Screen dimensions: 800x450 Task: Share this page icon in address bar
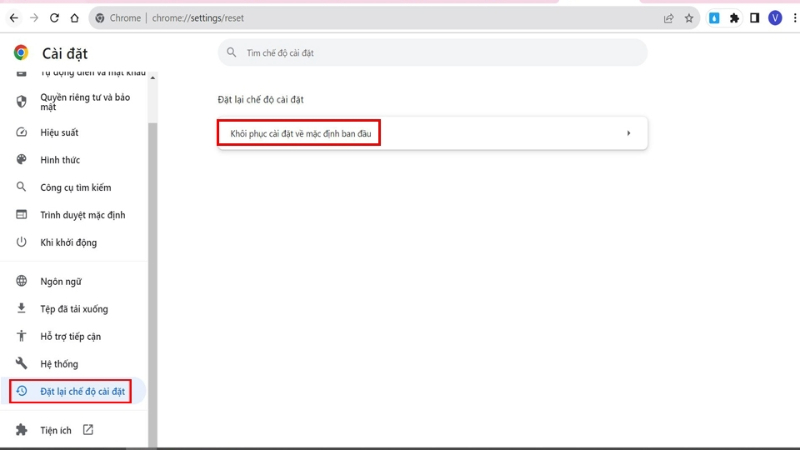coord(668,18)
